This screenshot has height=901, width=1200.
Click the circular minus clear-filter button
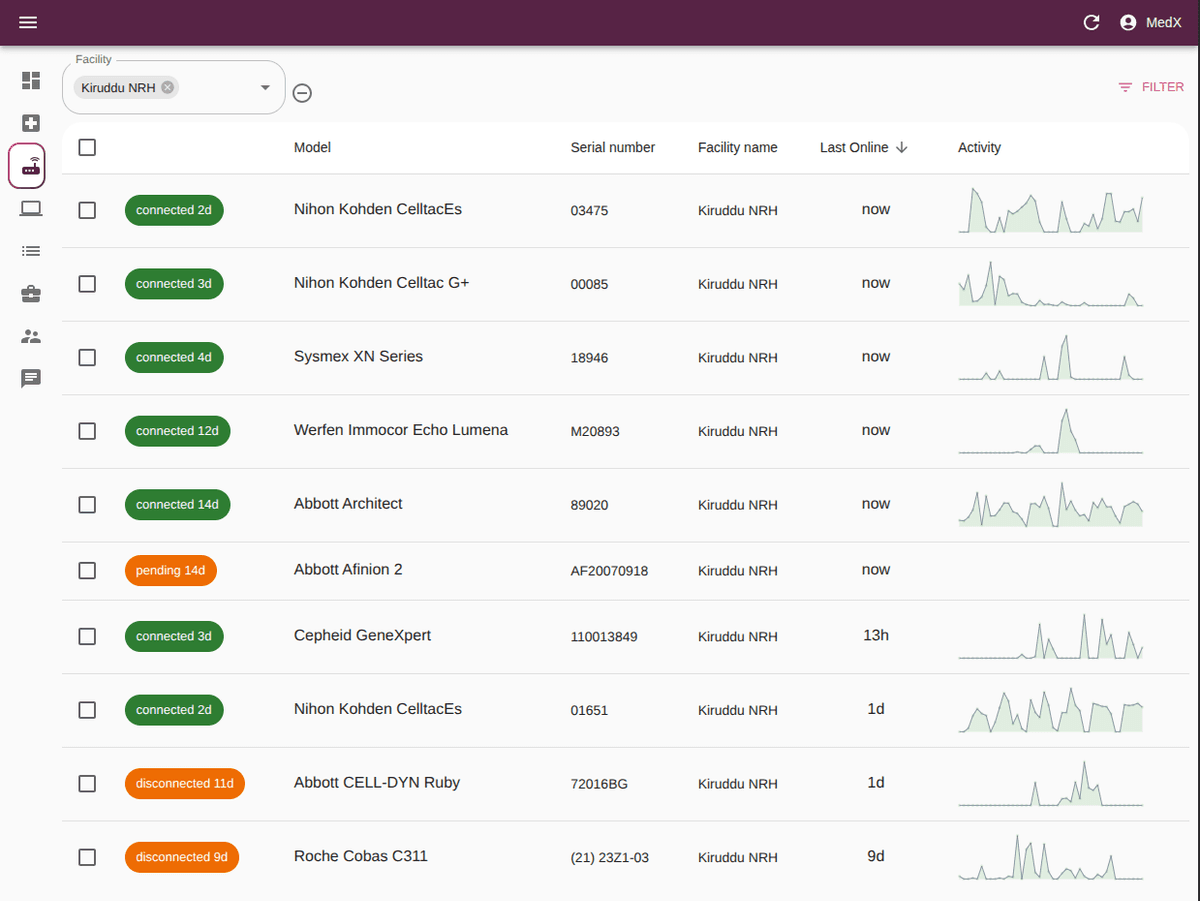302,92
